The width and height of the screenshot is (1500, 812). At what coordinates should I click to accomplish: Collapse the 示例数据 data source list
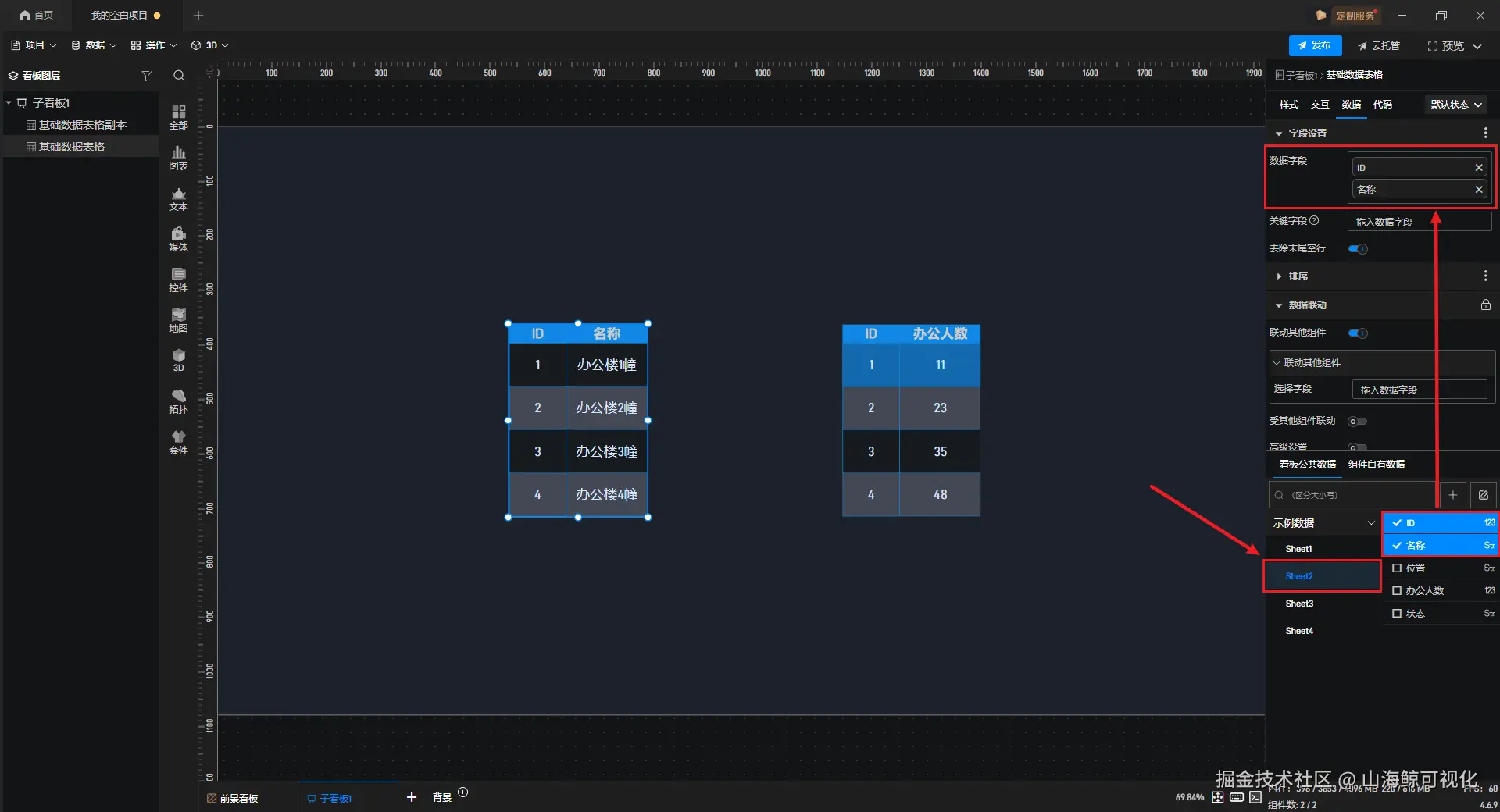(x=1370, y=523)
